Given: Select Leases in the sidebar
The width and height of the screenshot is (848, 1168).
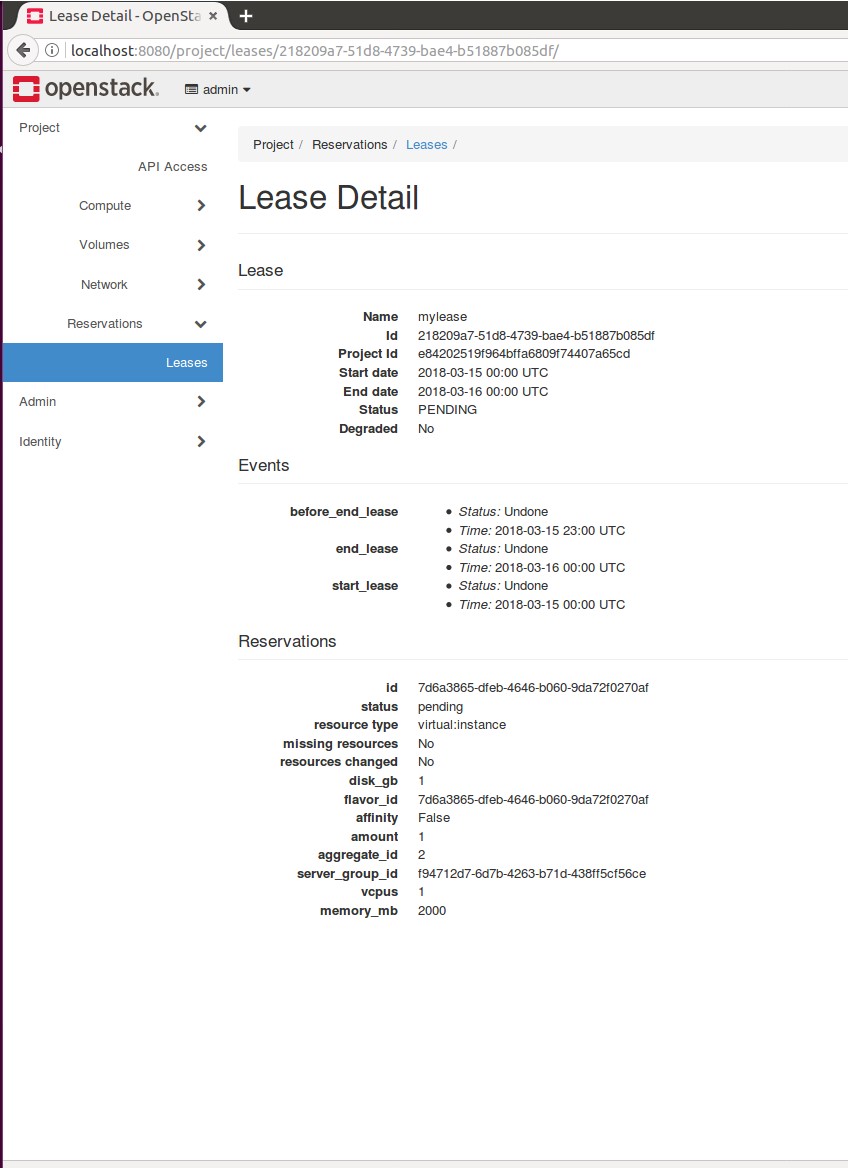Looking at the screenshot, I should [x=113, y=363].
